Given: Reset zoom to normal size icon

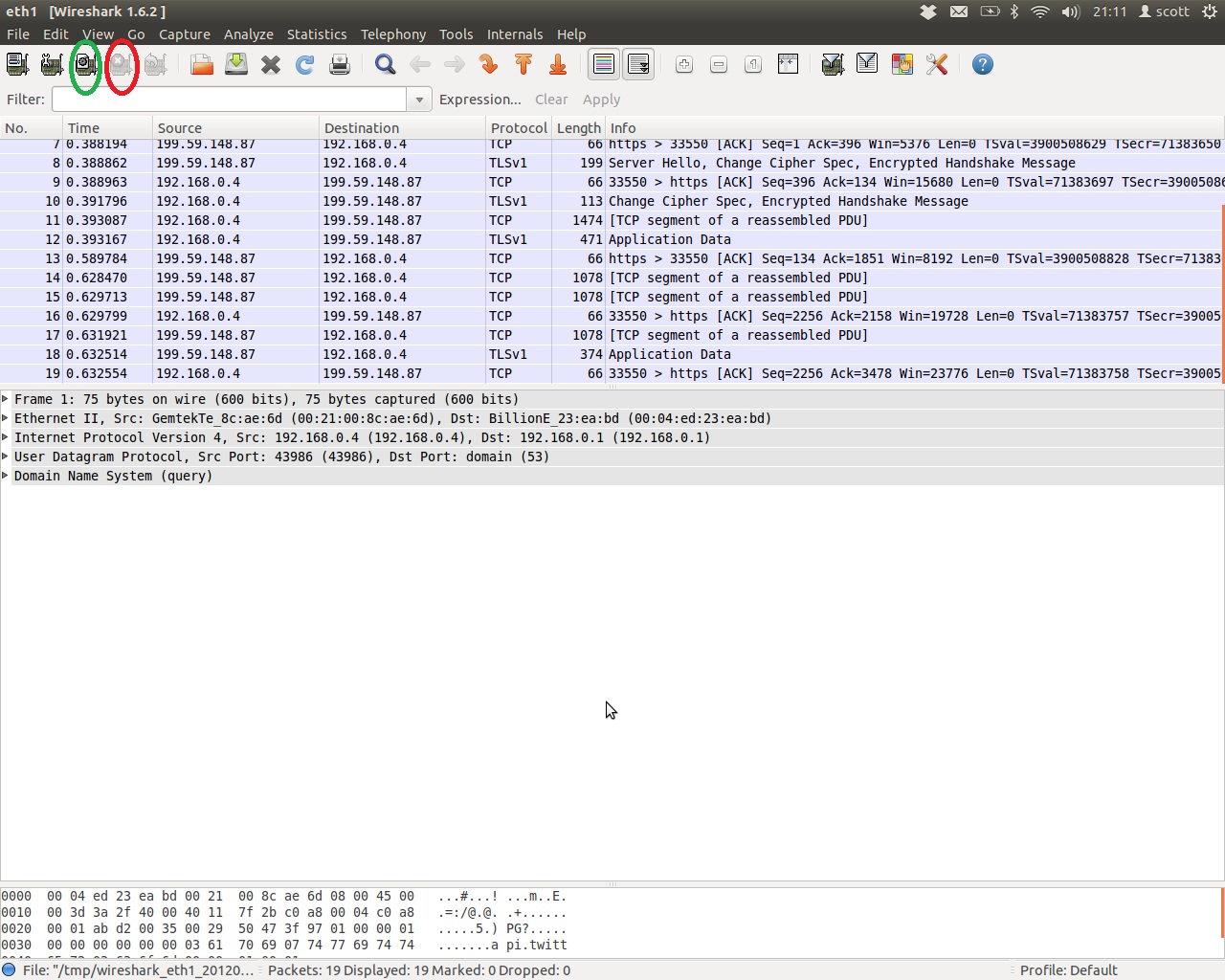Looking at the screenshot, I should click(753, 64).
